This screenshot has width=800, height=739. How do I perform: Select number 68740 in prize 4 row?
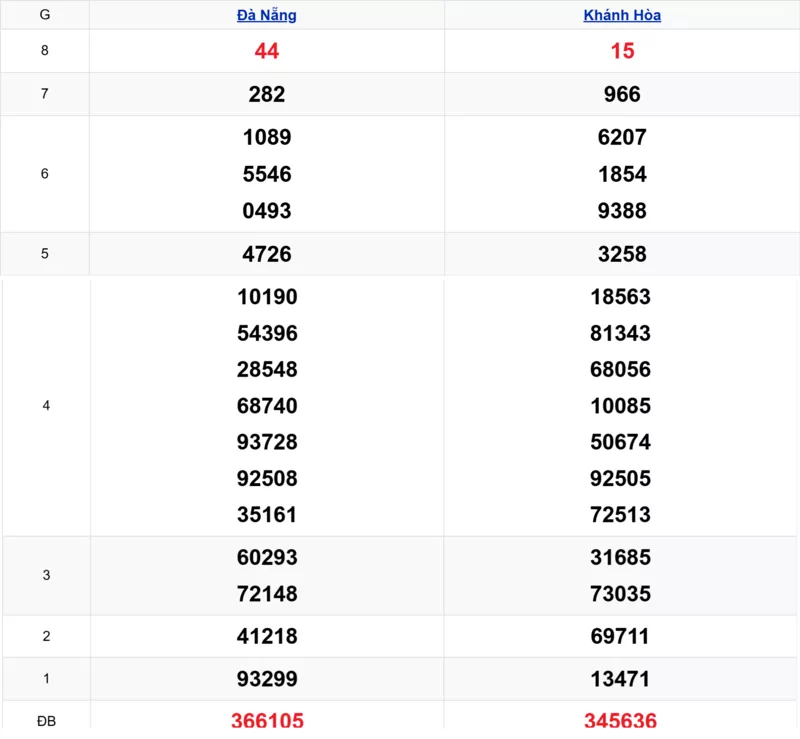267,406
